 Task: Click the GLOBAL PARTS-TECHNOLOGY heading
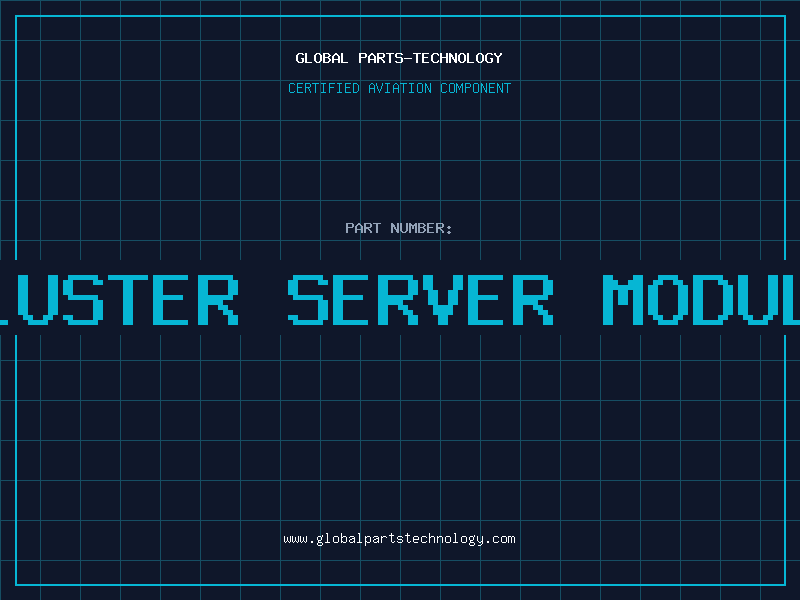[399, 58]
